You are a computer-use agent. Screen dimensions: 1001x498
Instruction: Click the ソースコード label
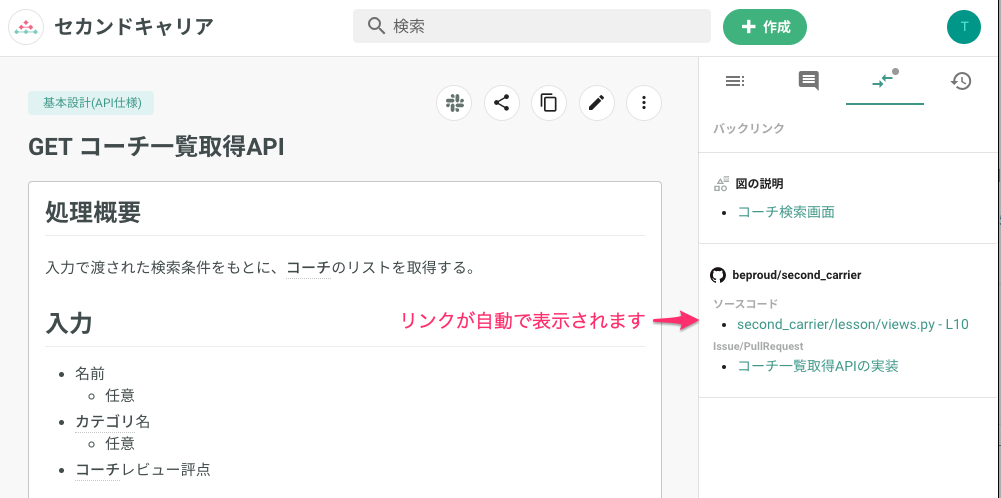pyautogui.click(x=746, y=303)
